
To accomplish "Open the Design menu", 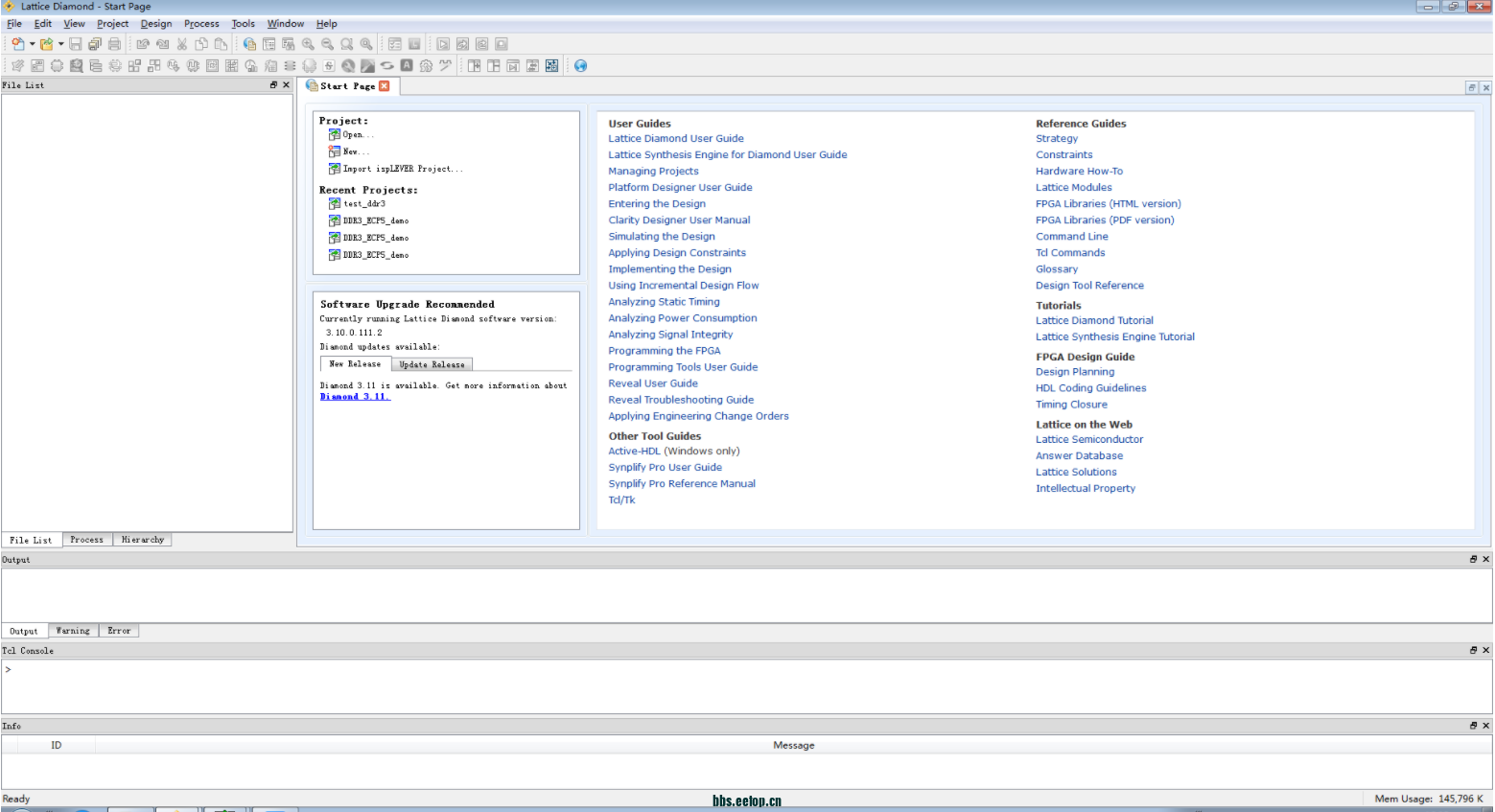I will 156,24.
